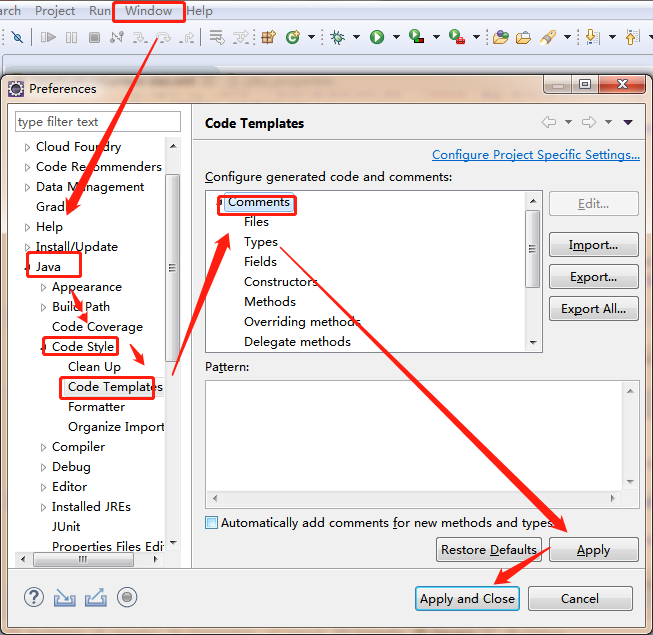Screen dimensions: 653x635
Task: Click Apply and Close button
Action: coord(467,599)
